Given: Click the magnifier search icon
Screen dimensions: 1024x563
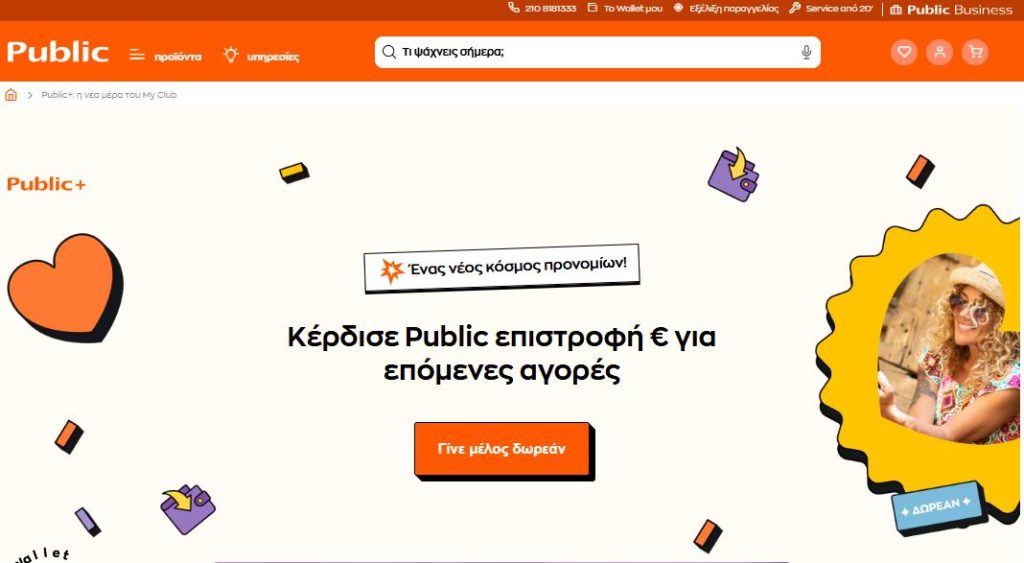Looking at the screenshot, I should click(x=389, y=52).
